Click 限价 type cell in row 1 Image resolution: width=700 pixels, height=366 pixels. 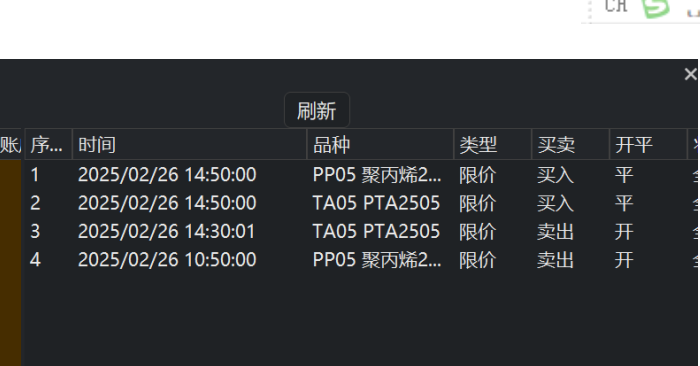tap(477, 175)
